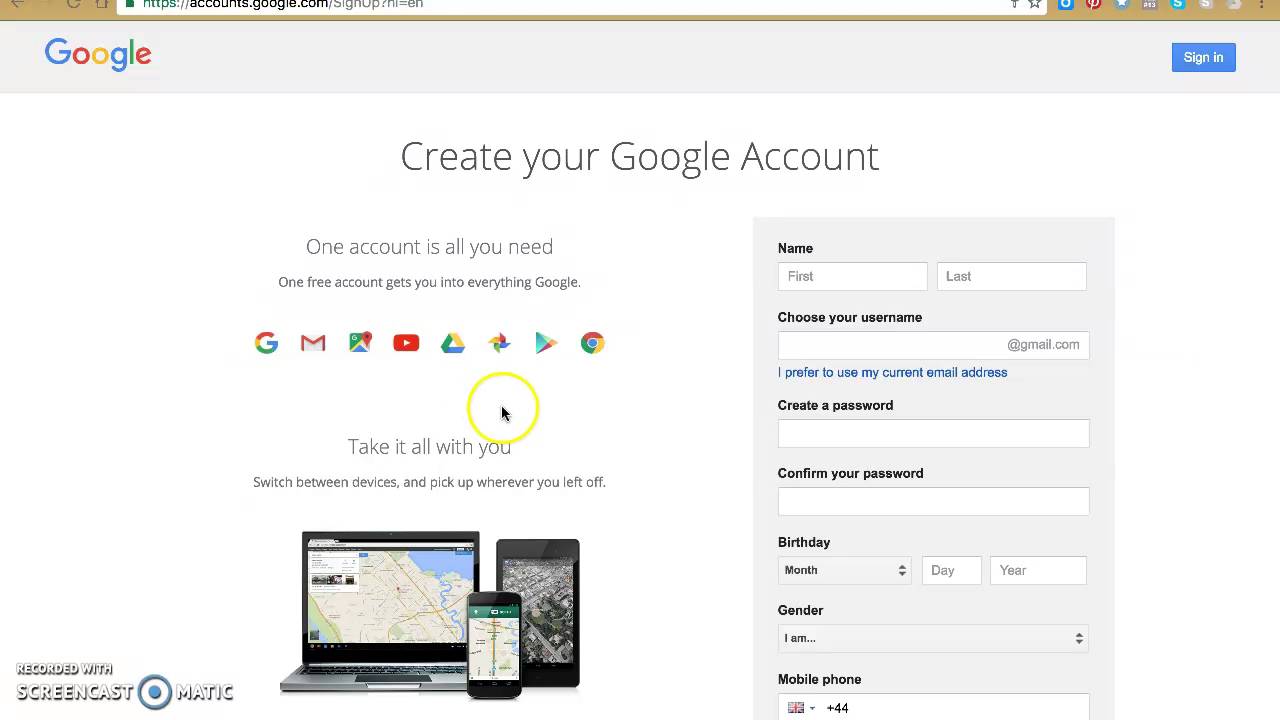Click the Google Play icon
Viewport: 1280px width, 720px height.
[x=546, y=343]
